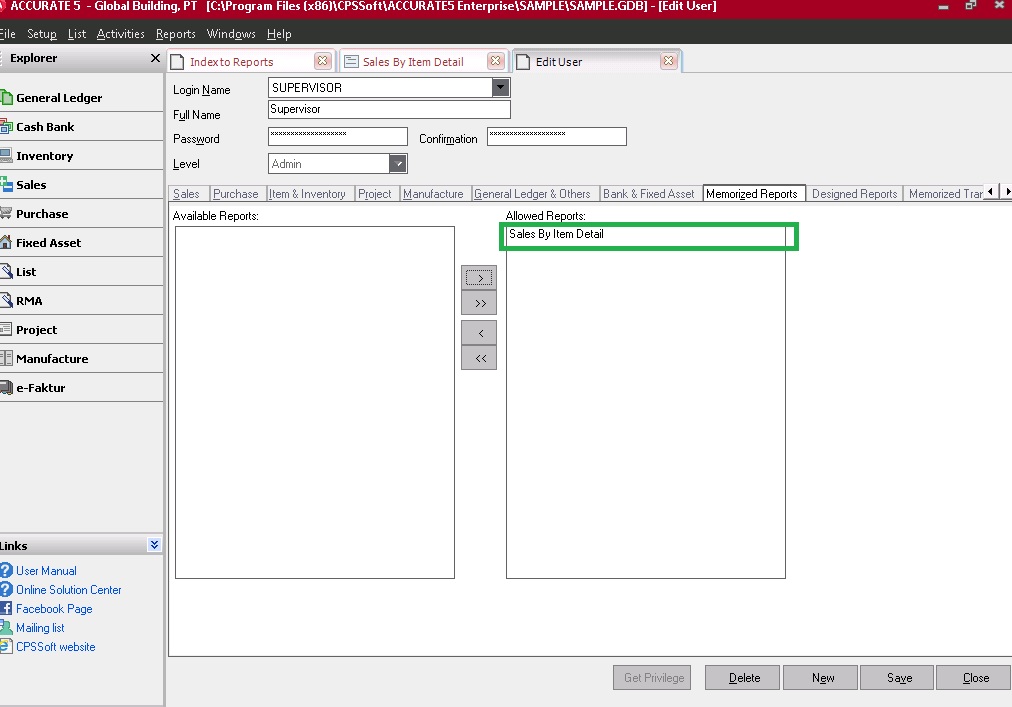The image size is (1012, 707).
Task: Open the Level dropdown list
Action: click(398, 164)
